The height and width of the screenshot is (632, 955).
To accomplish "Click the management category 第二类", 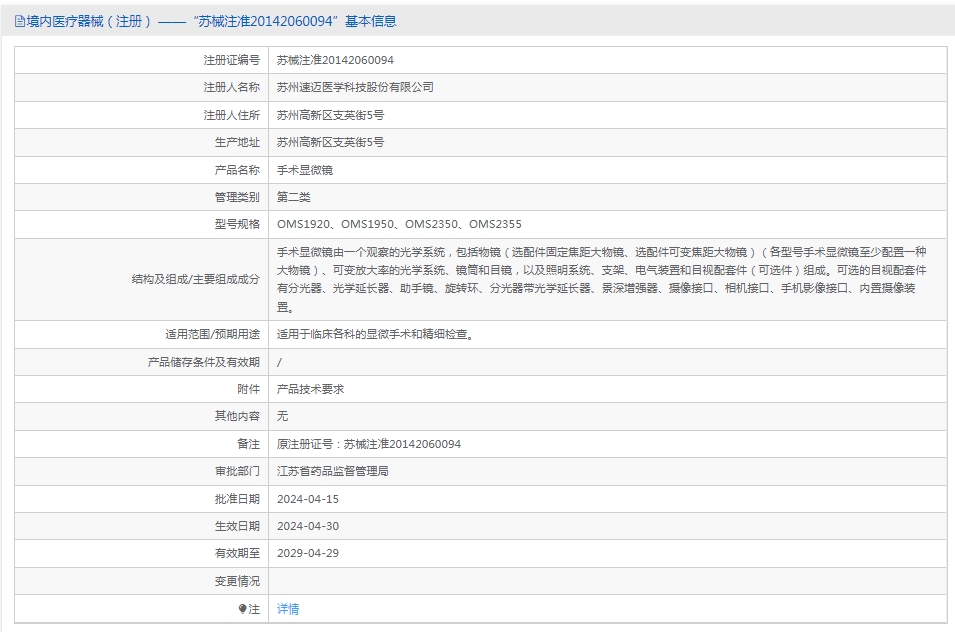I will [294, 197].
